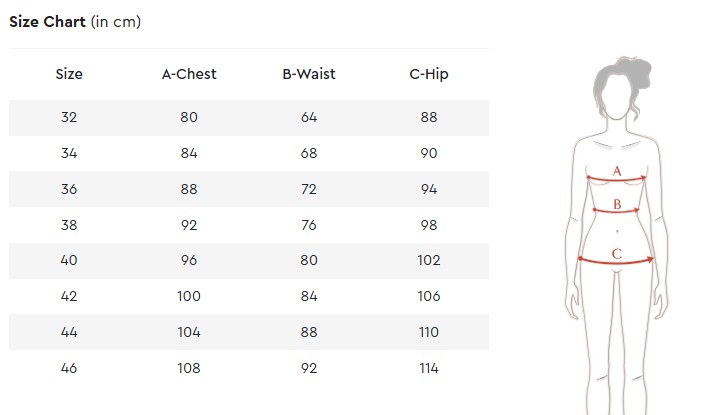The width and height of the screenshot is (702, 415).
Task: Click the C hip marker on the figure
Action: coord(617,254)
